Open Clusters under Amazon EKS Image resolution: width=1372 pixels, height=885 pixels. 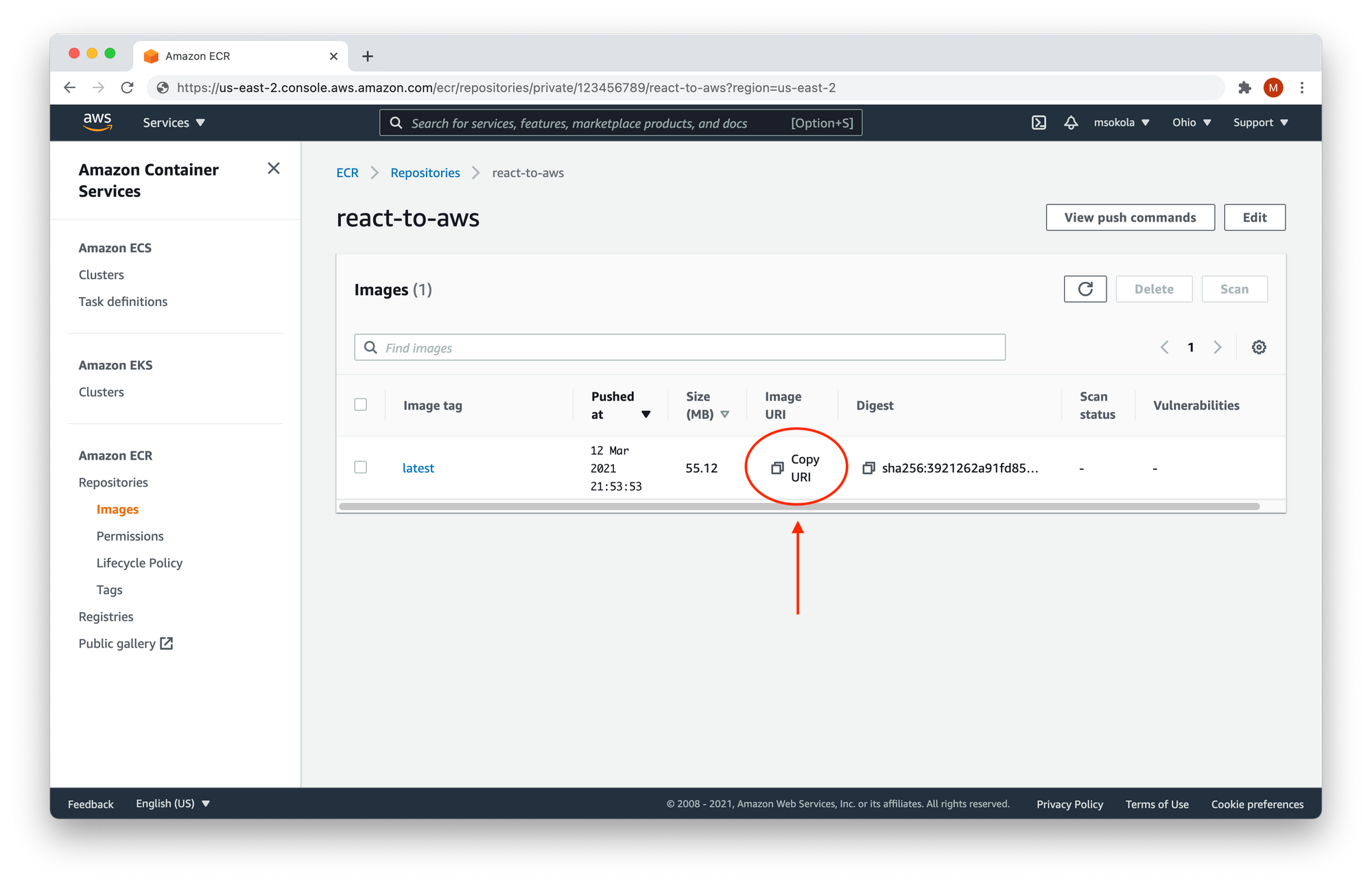pos(102,392)
